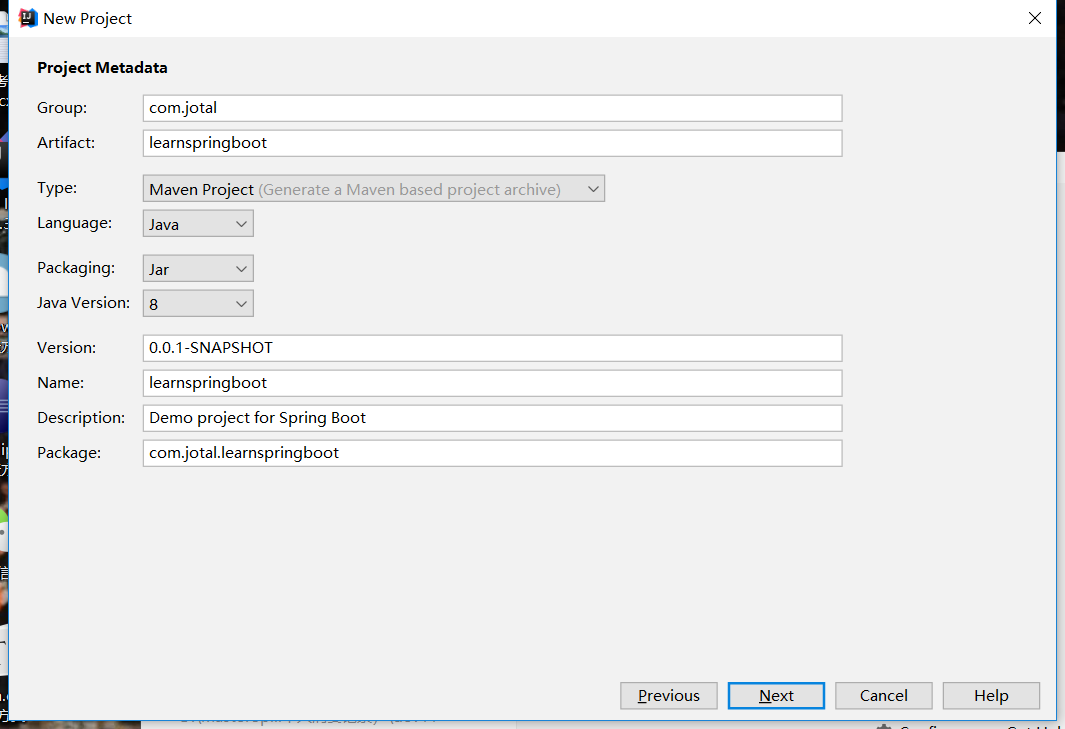Open Help for this dialog
This screenshot has width=1065, height=729.
point(991,696)
